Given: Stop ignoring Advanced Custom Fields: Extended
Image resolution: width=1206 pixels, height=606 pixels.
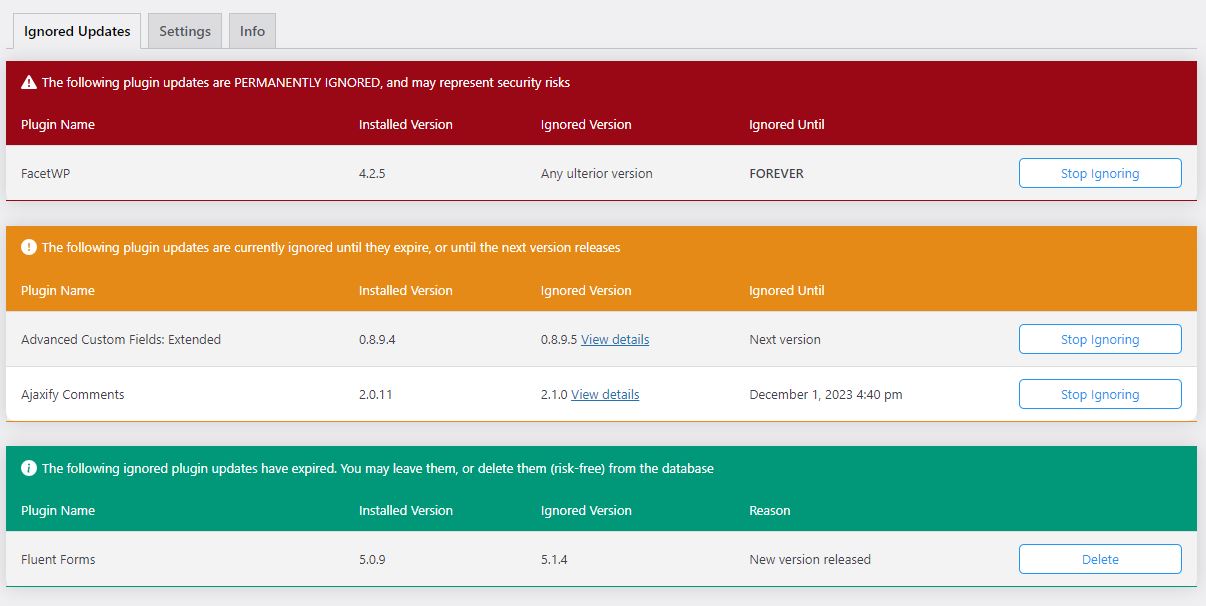Looking at the screenshot, I should [x=1099, y=339].
